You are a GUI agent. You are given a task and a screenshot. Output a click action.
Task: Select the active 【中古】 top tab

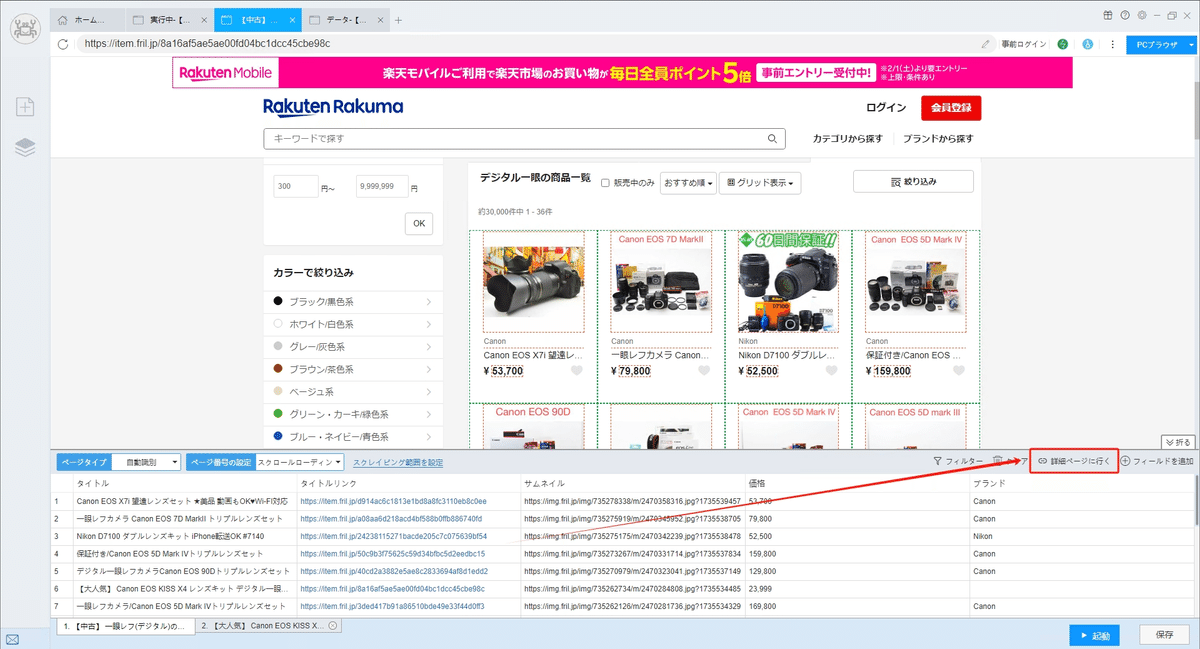(x=256, y=20)
